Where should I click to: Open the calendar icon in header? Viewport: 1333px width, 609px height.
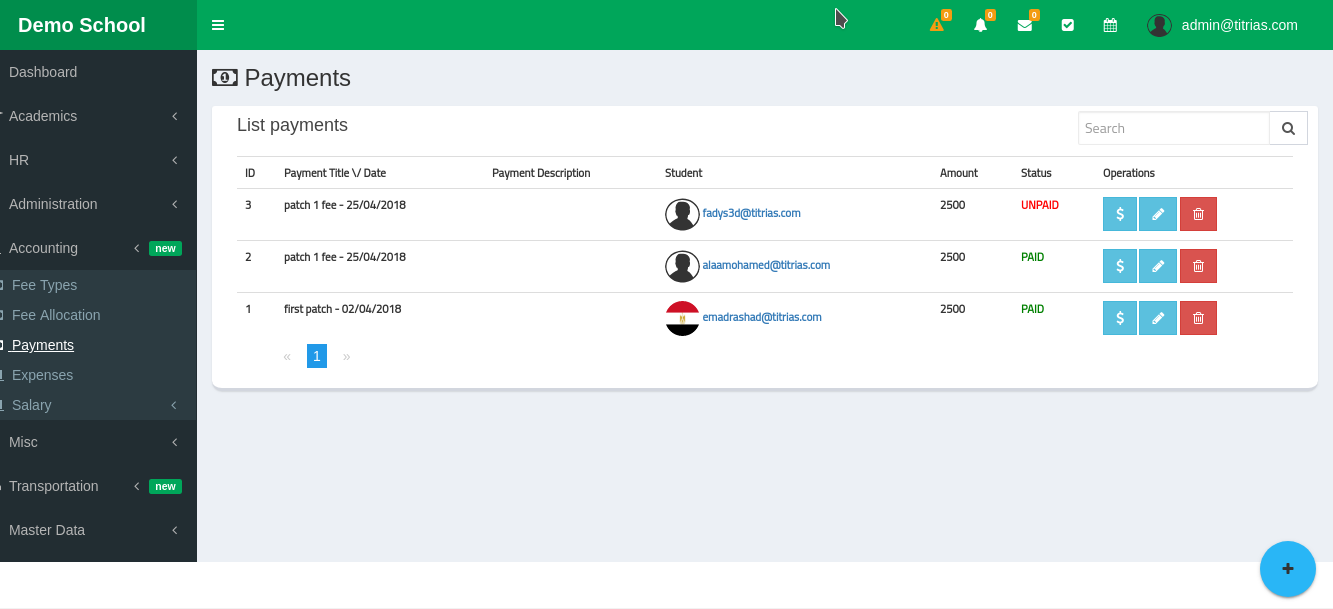coord(1110,25)
